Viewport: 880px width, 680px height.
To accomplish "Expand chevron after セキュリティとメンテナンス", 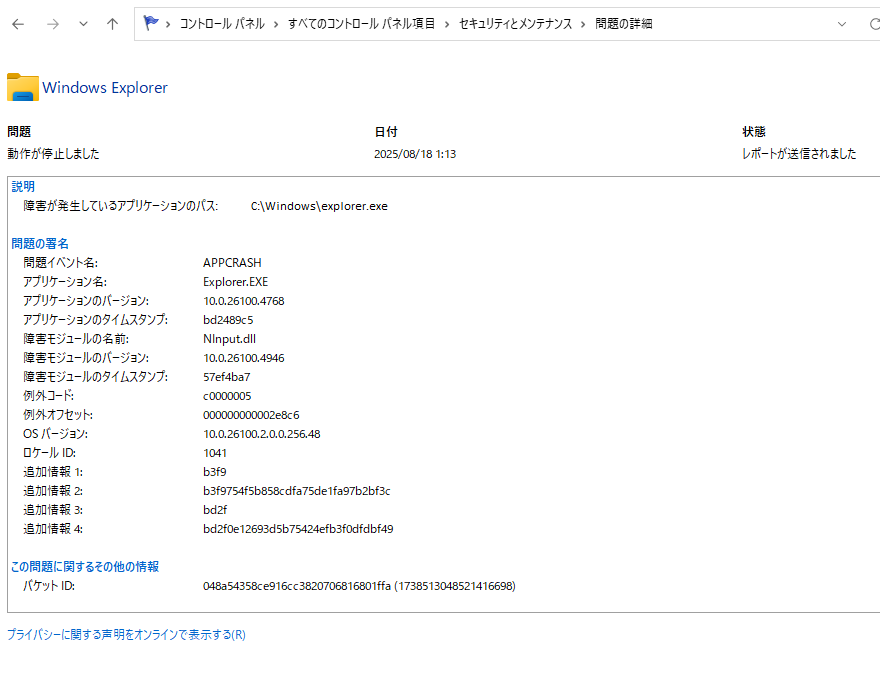I will click(x=582, y=24).
